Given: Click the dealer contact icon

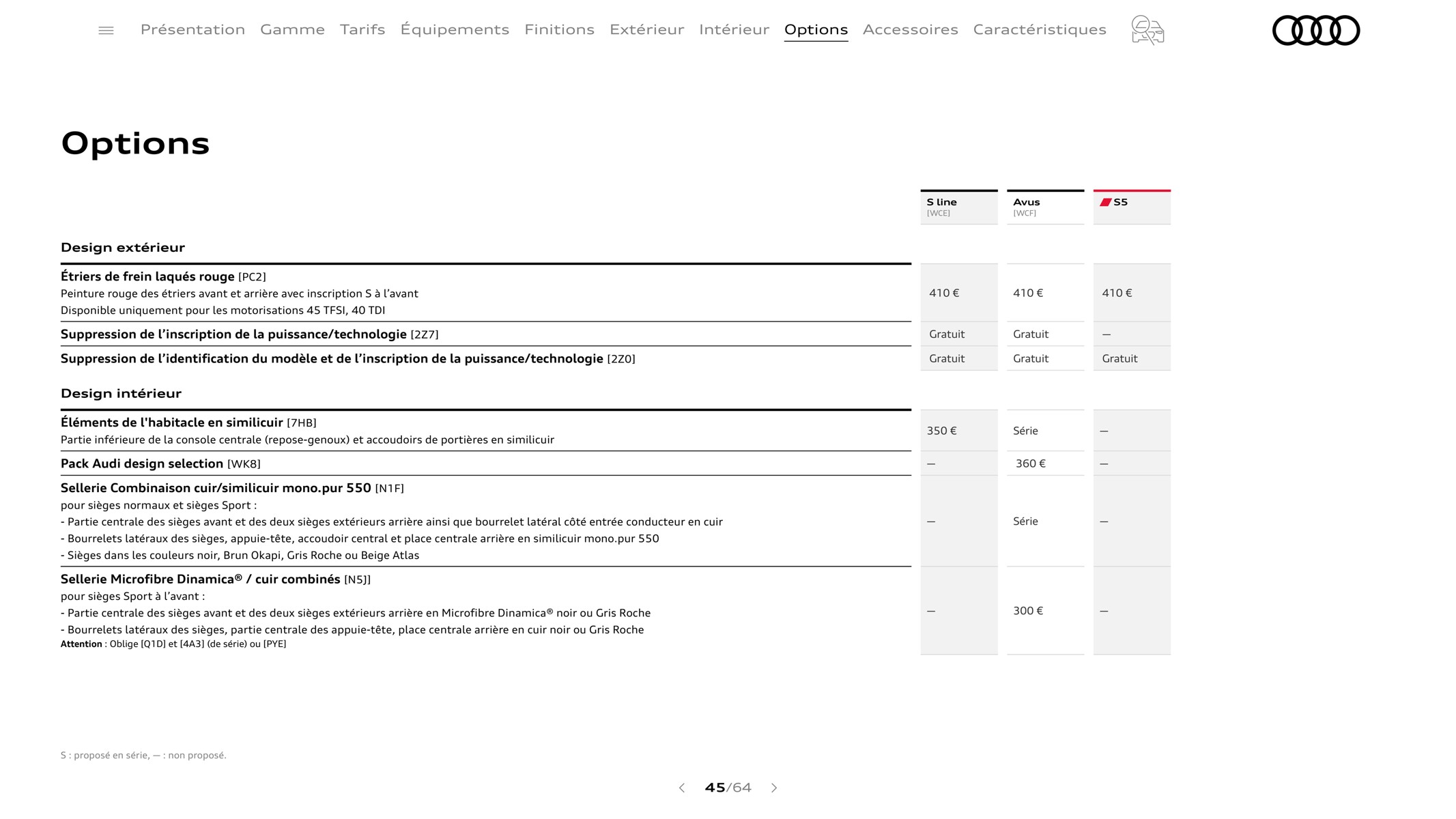Looking at the screenshot, I should (x=1147, y=31).
